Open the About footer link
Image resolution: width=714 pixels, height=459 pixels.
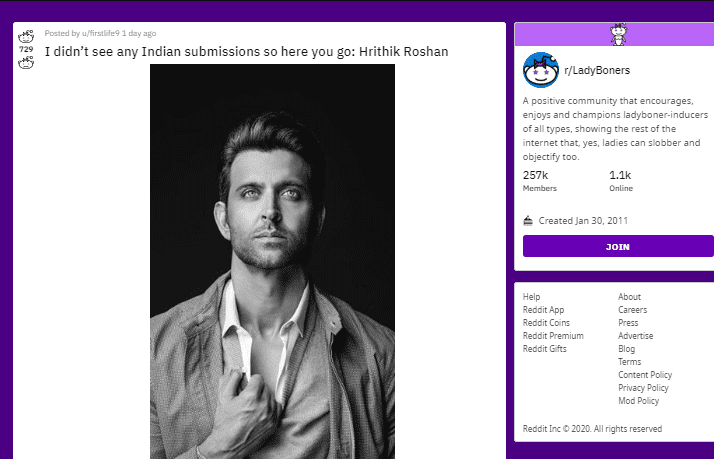629,297
